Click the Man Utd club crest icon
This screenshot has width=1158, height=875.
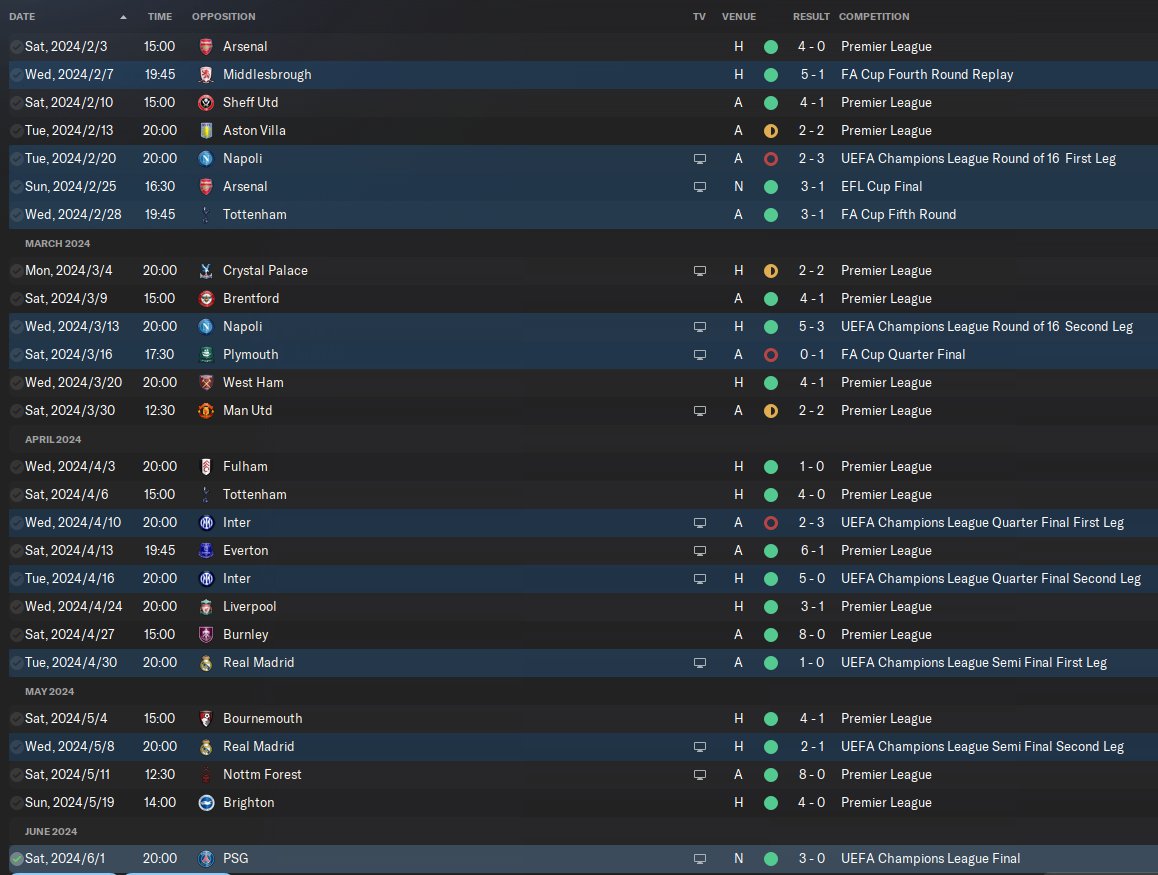(206, 411)
